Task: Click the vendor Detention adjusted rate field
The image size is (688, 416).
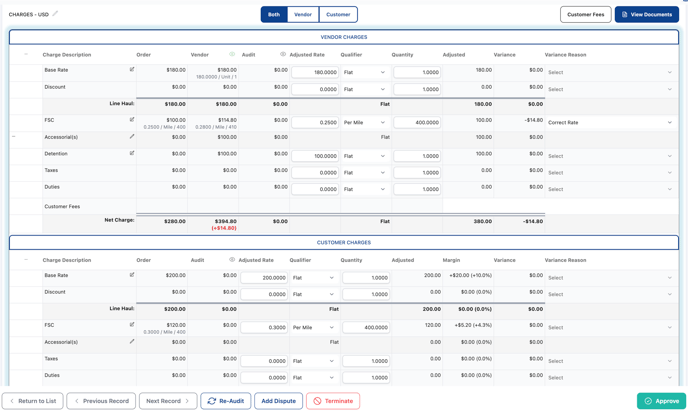Action: tap(315, 156)
